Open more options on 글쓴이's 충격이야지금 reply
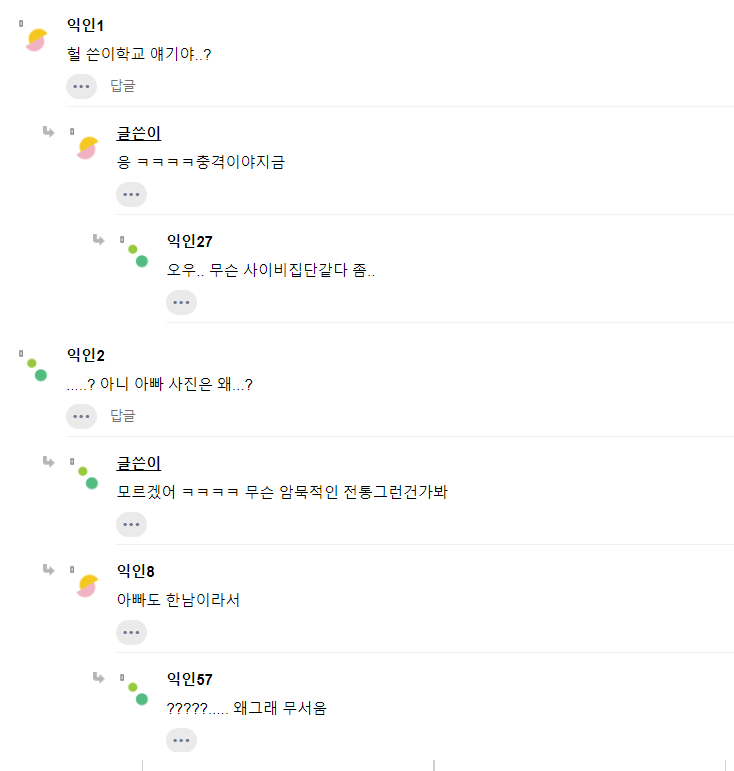This screenshot has width=734, height=771. click(131, 194)
